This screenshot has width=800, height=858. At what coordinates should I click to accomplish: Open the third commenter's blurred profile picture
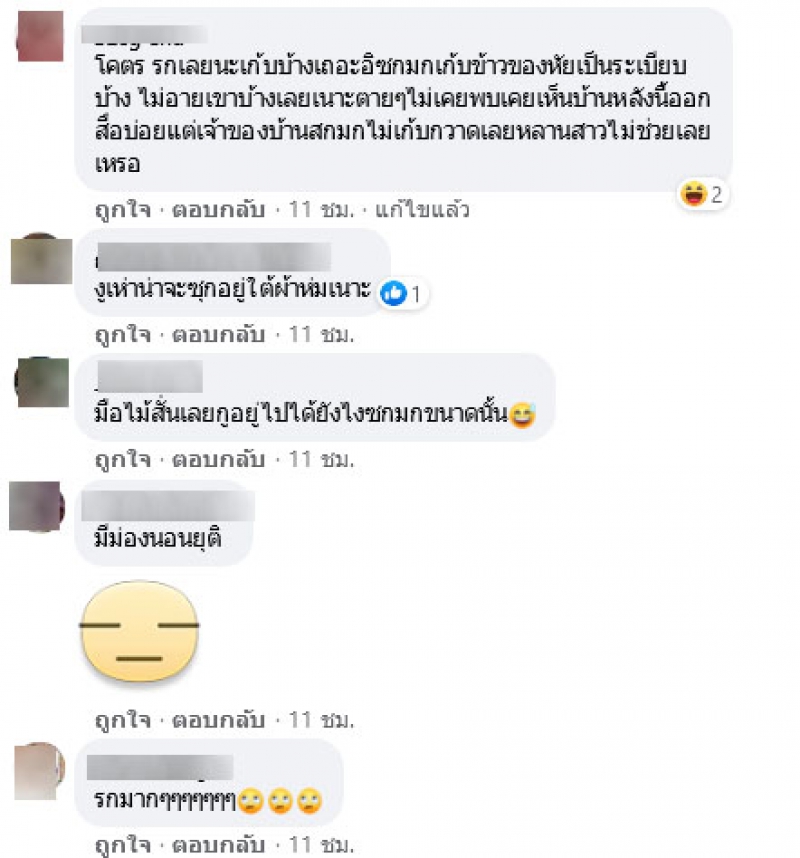42,382
